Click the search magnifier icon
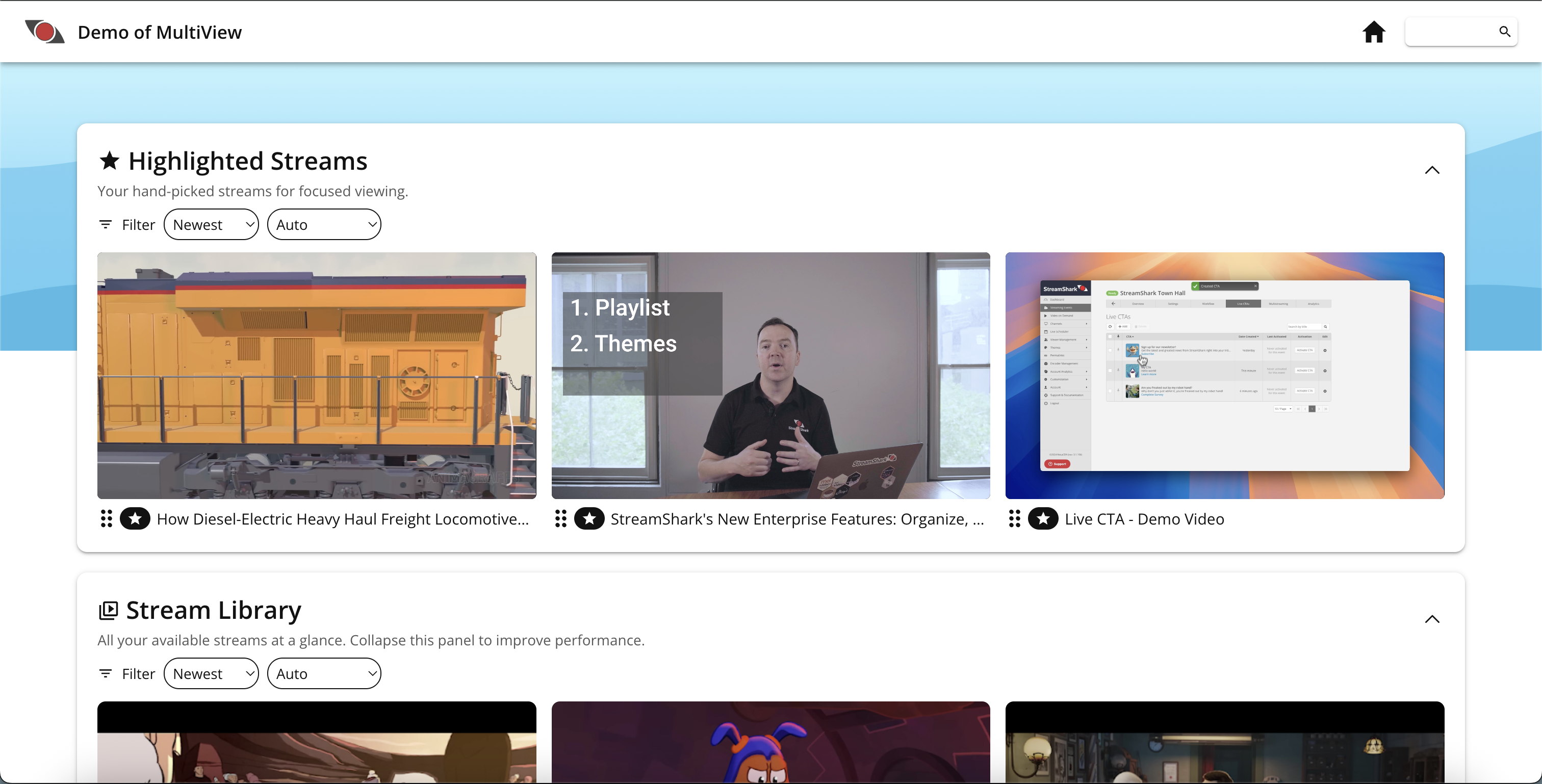Screen dimensions: 1542x784 pos(1504,32)
